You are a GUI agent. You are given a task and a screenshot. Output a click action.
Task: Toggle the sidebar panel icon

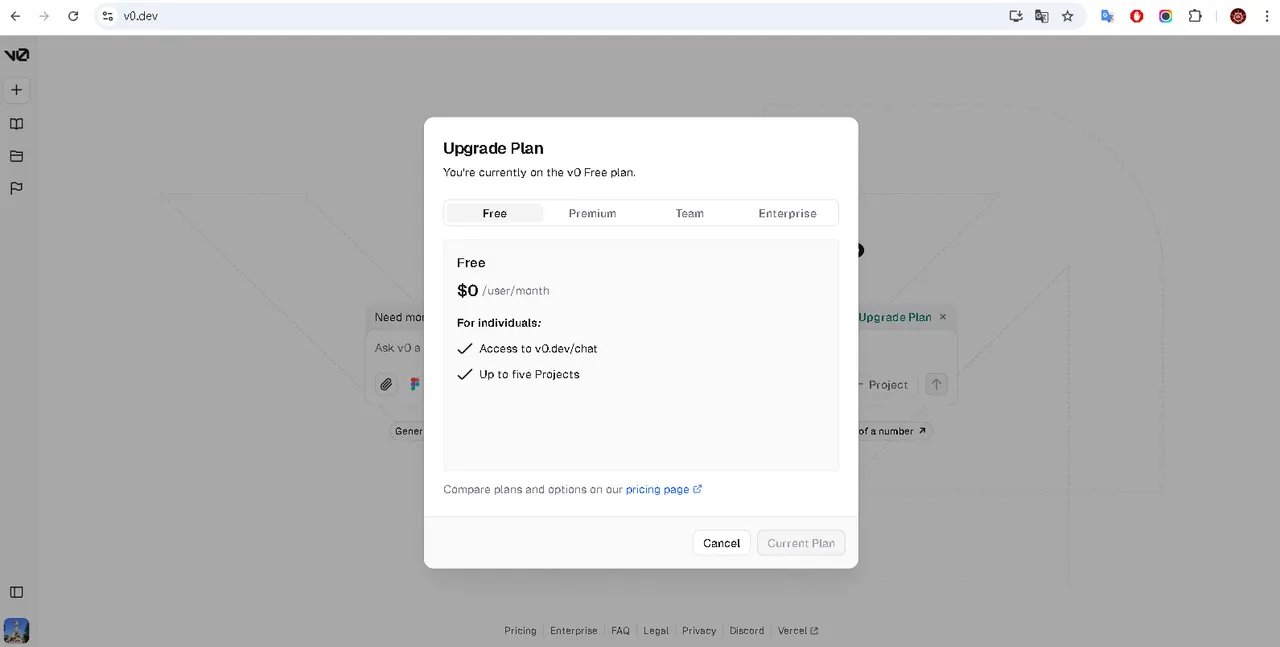click(16, 592)
